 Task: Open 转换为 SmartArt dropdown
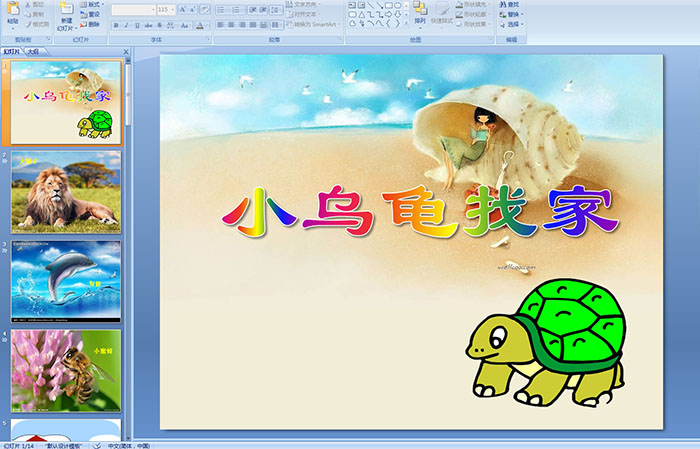click(313, 24)
